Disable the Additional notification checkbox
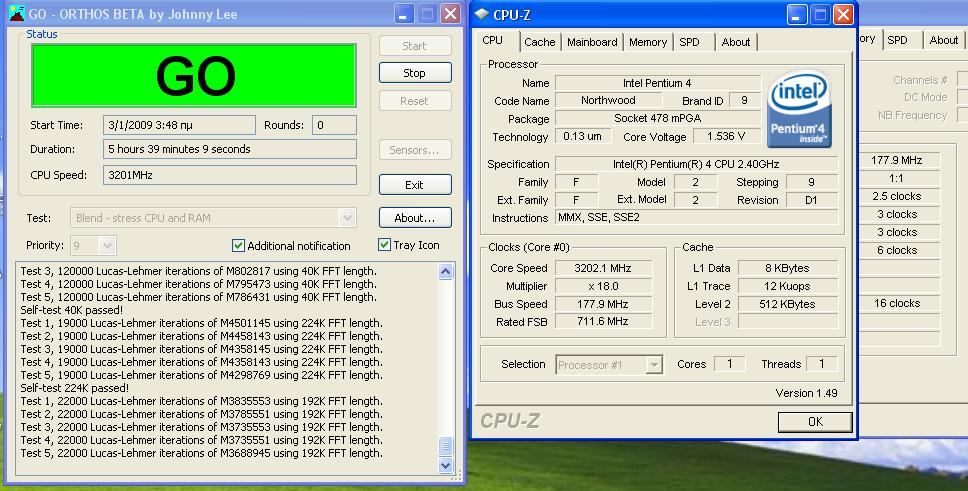Image resolution: width=968 pixels, height=491 pixels. [238, 246]
